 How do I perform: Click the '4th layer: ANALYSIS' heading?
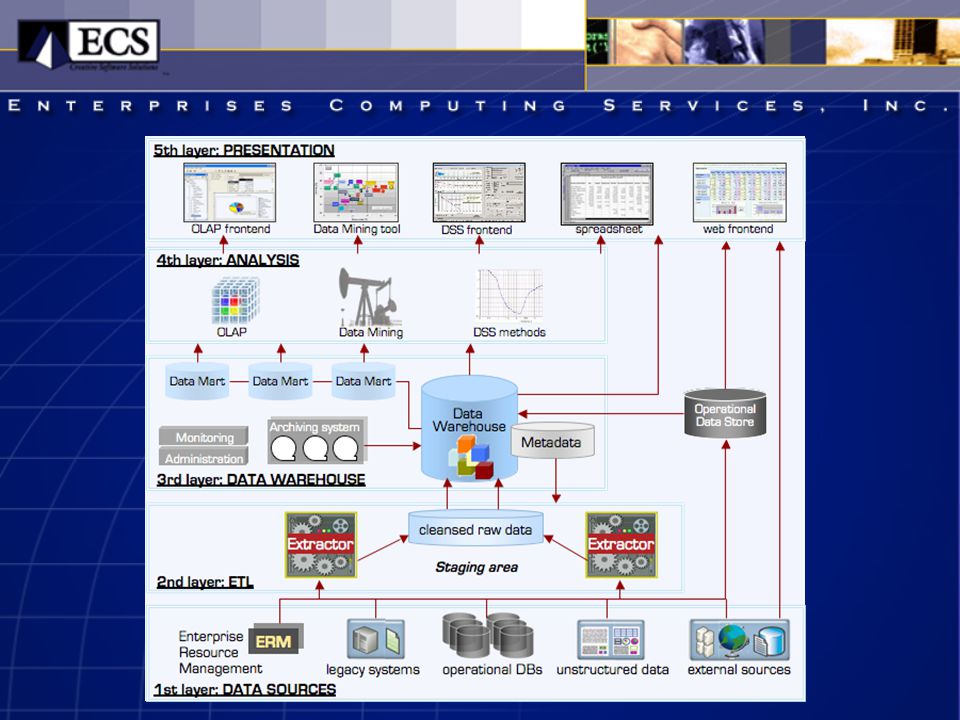(228, 260)
